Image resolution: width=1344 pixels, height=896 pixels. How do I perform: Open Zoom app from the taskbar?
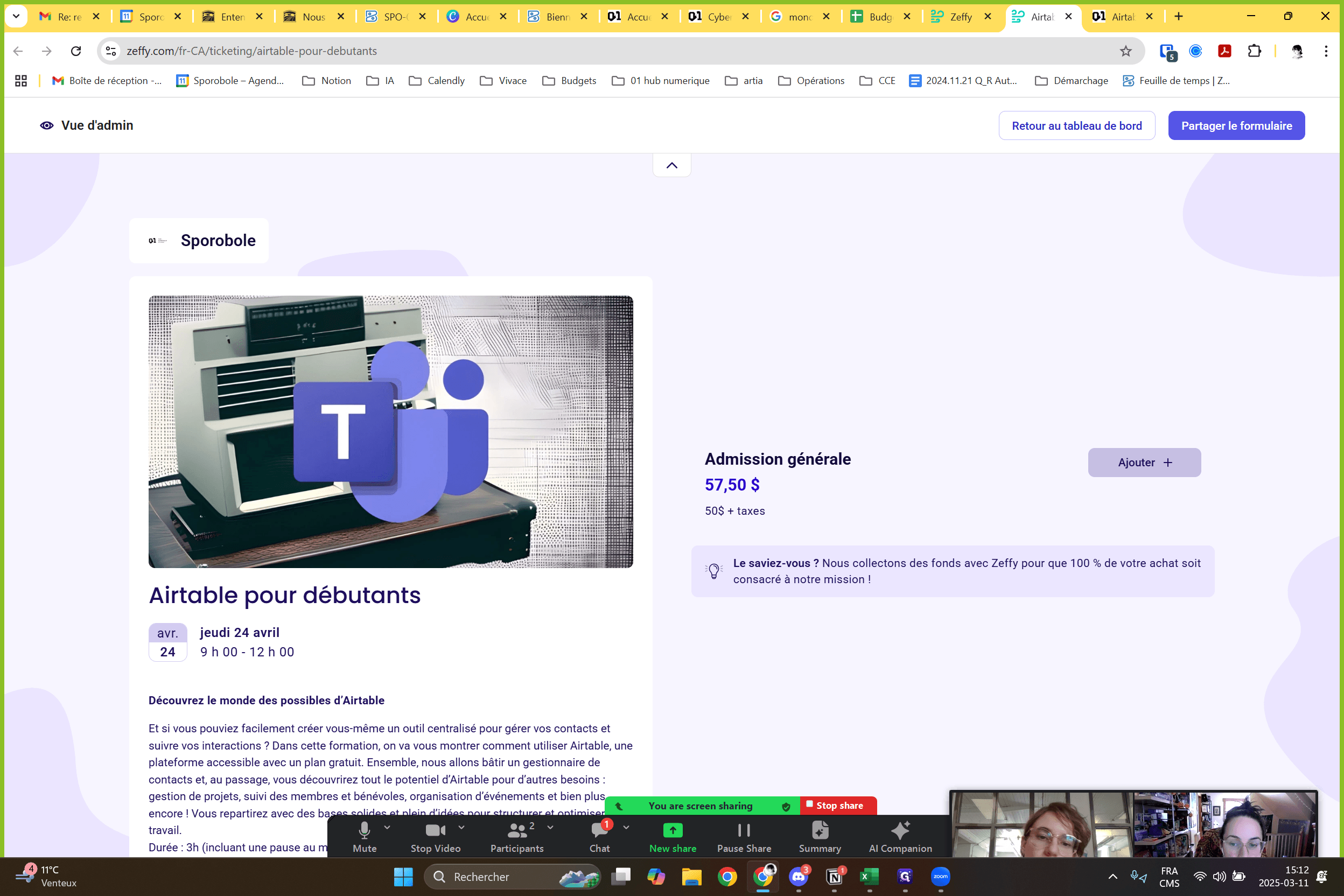click(941, 876)
